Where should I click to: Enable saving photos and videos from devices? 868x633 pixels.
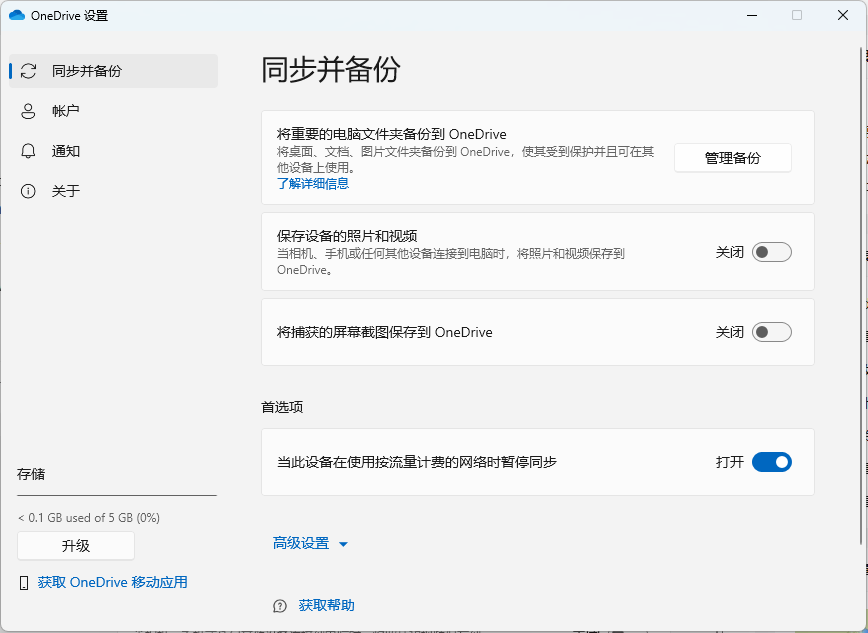[x=770, y=252]
